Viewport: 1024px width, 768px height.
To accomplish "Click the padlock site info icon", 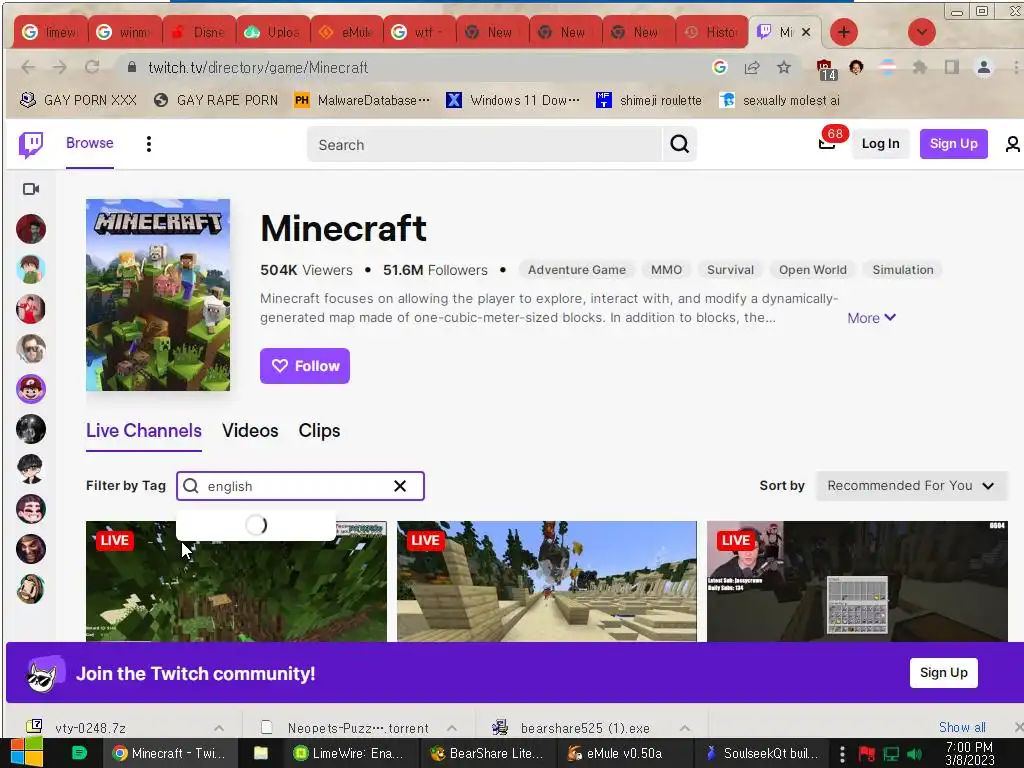I will click(132, 67).
